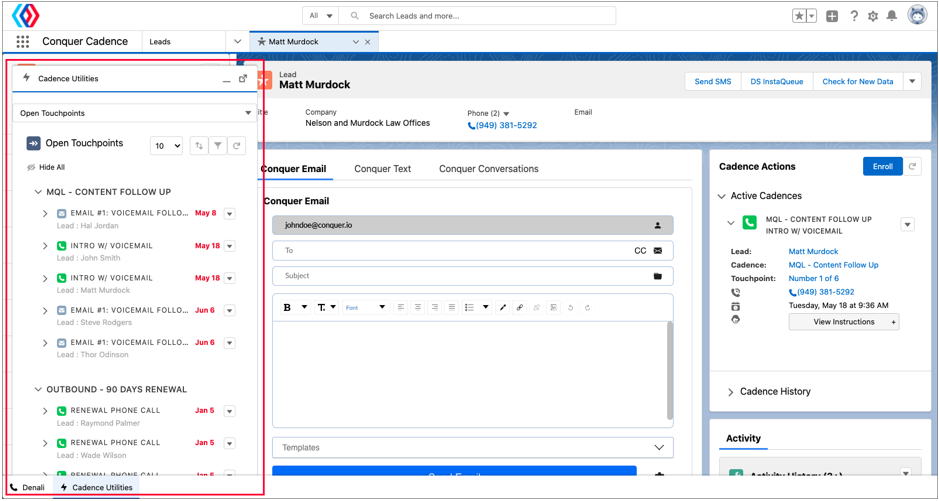Expand the Hal Jordan touchpoint row
The image size is (939, 501).
(45, 214)
